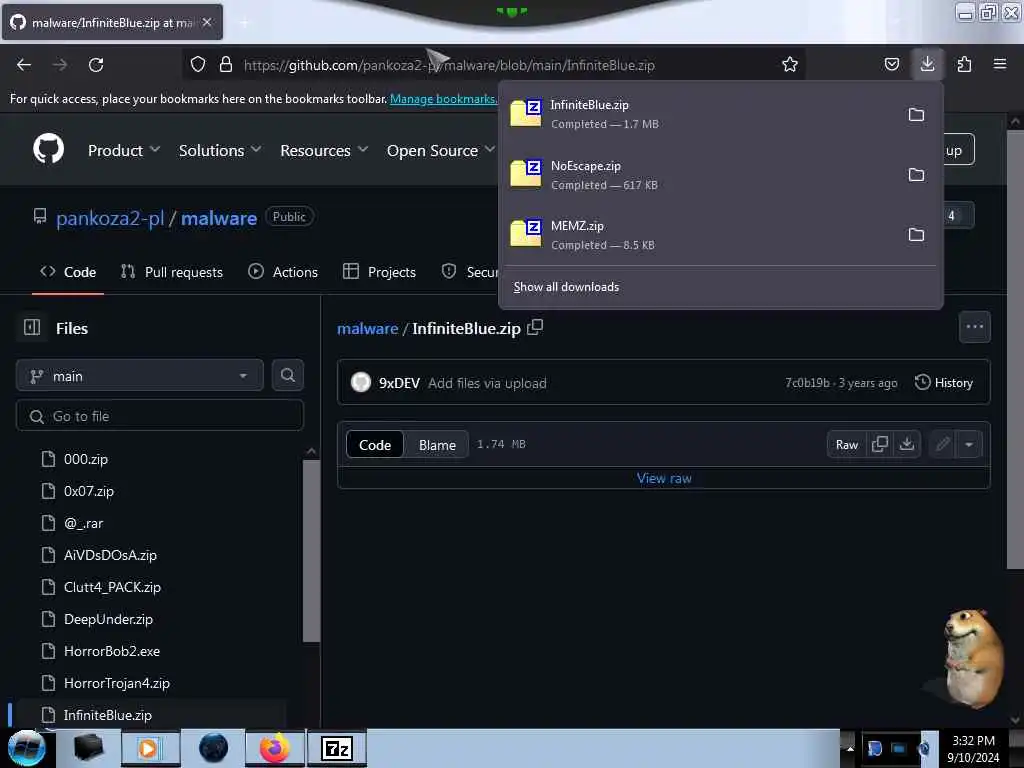Open 0x07.zip in the file tree
This screenshot has height=768, width=1024.
click(89, 491)
